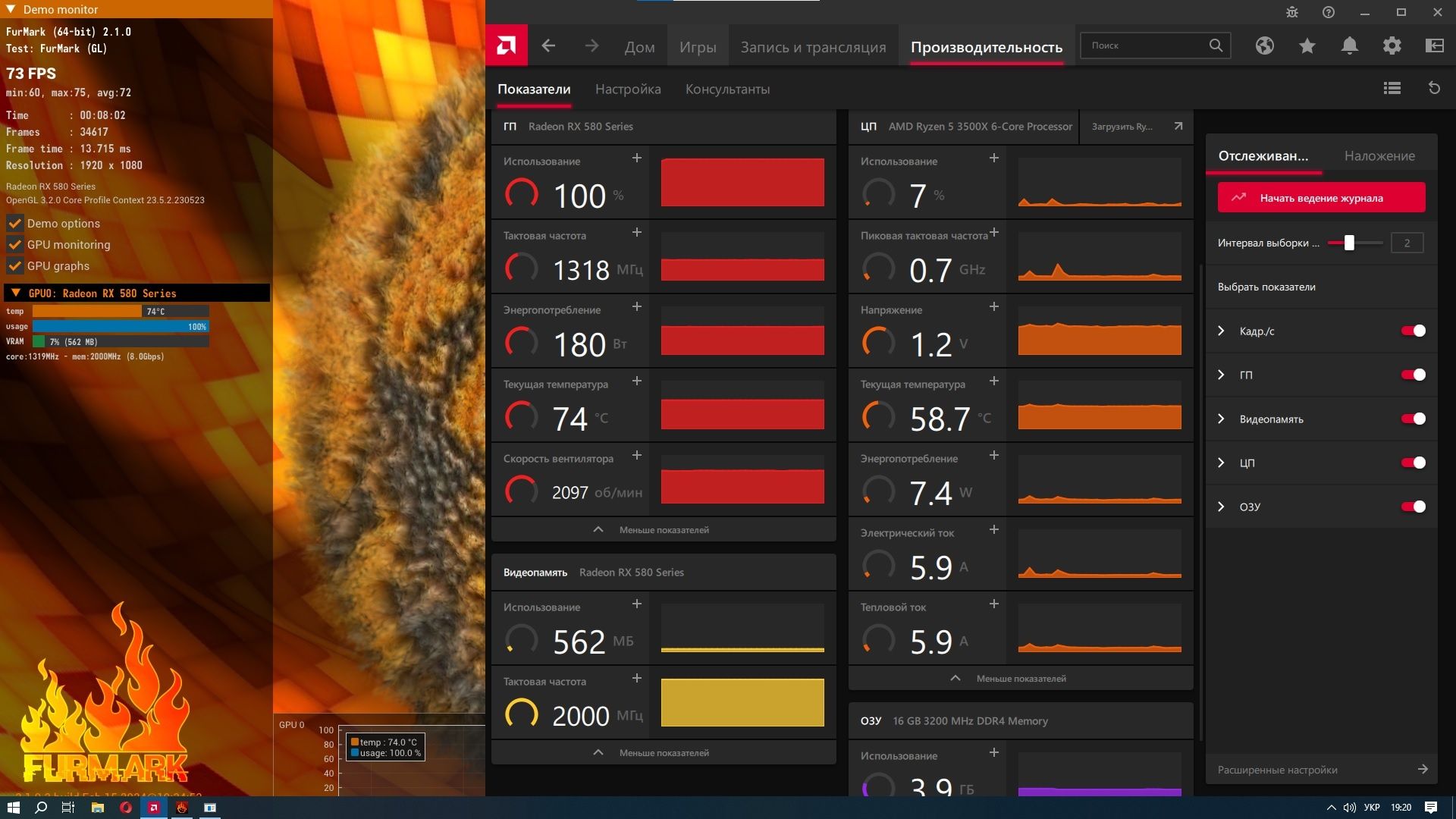Go forward with the right arrow icon

click(x=591, y=46)
